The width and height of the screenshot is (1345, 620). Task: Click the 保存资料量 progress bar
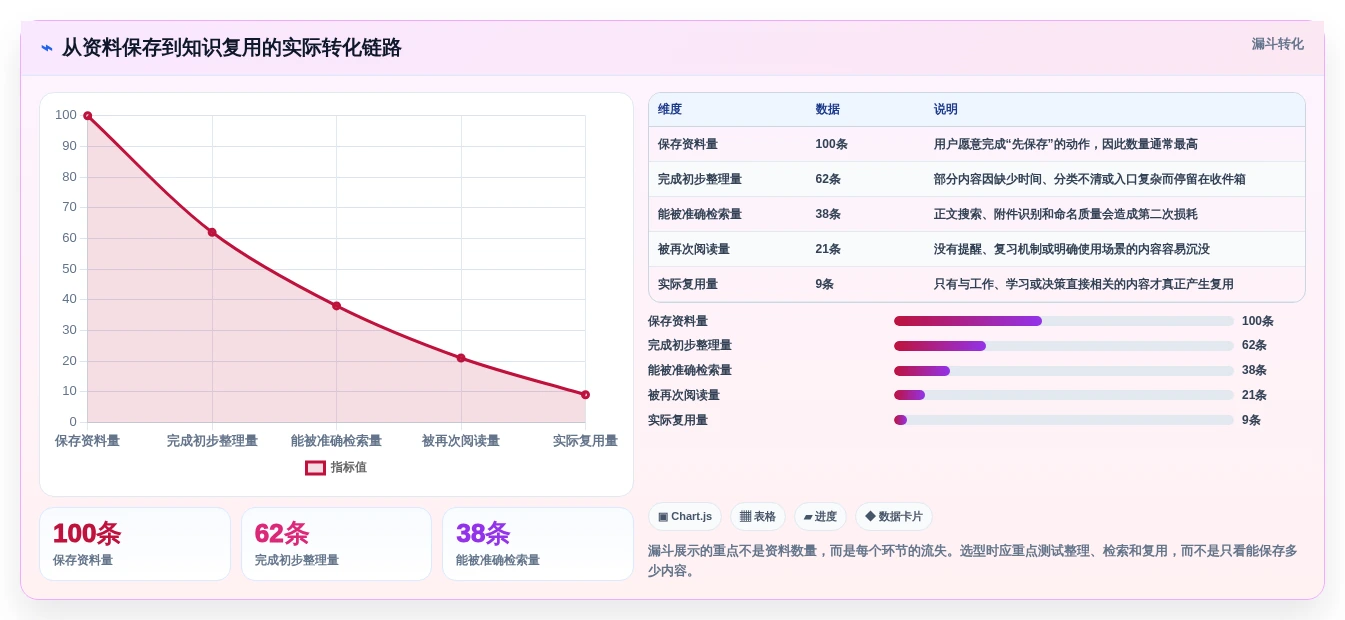pyautogui.click(x=1064, y=321)
